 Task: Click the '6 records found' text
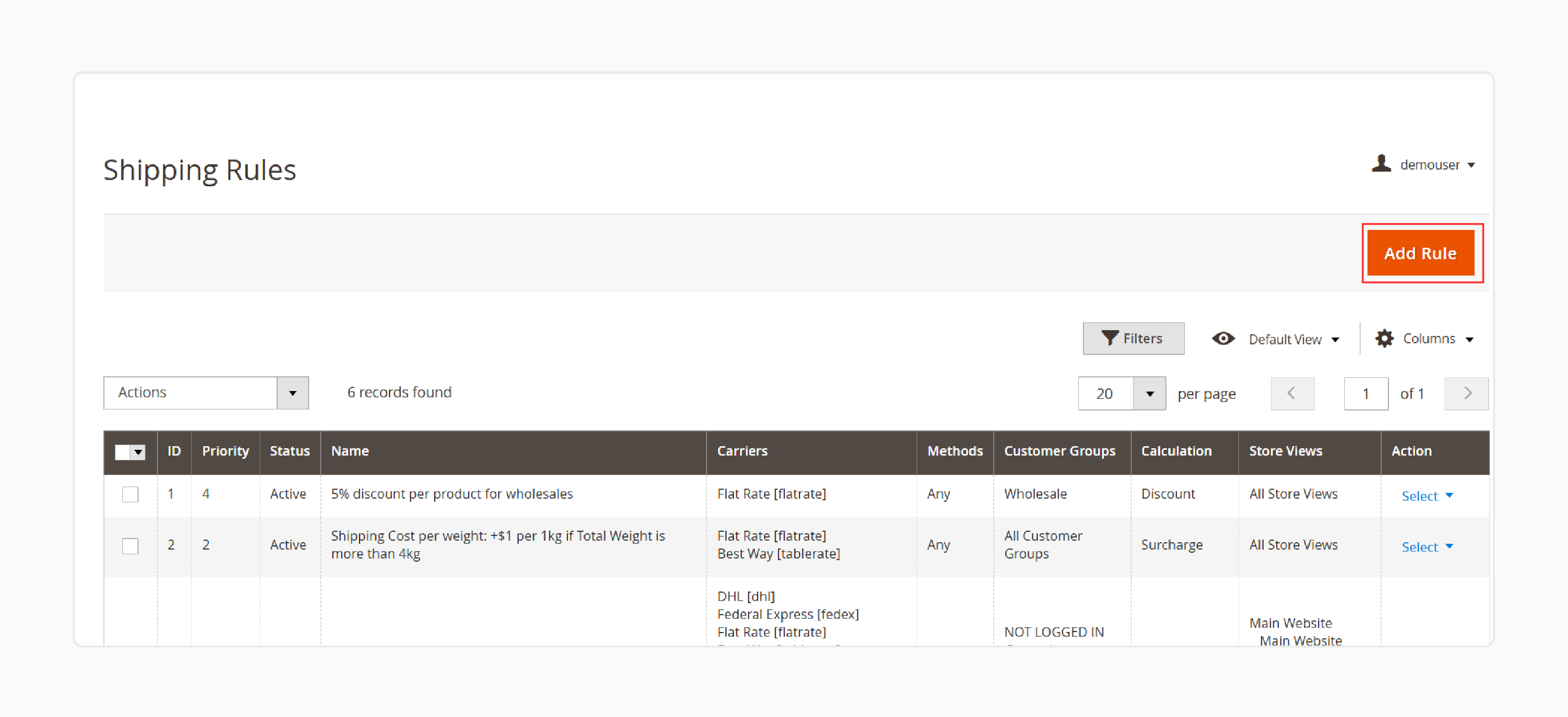[x=399, y=393]
